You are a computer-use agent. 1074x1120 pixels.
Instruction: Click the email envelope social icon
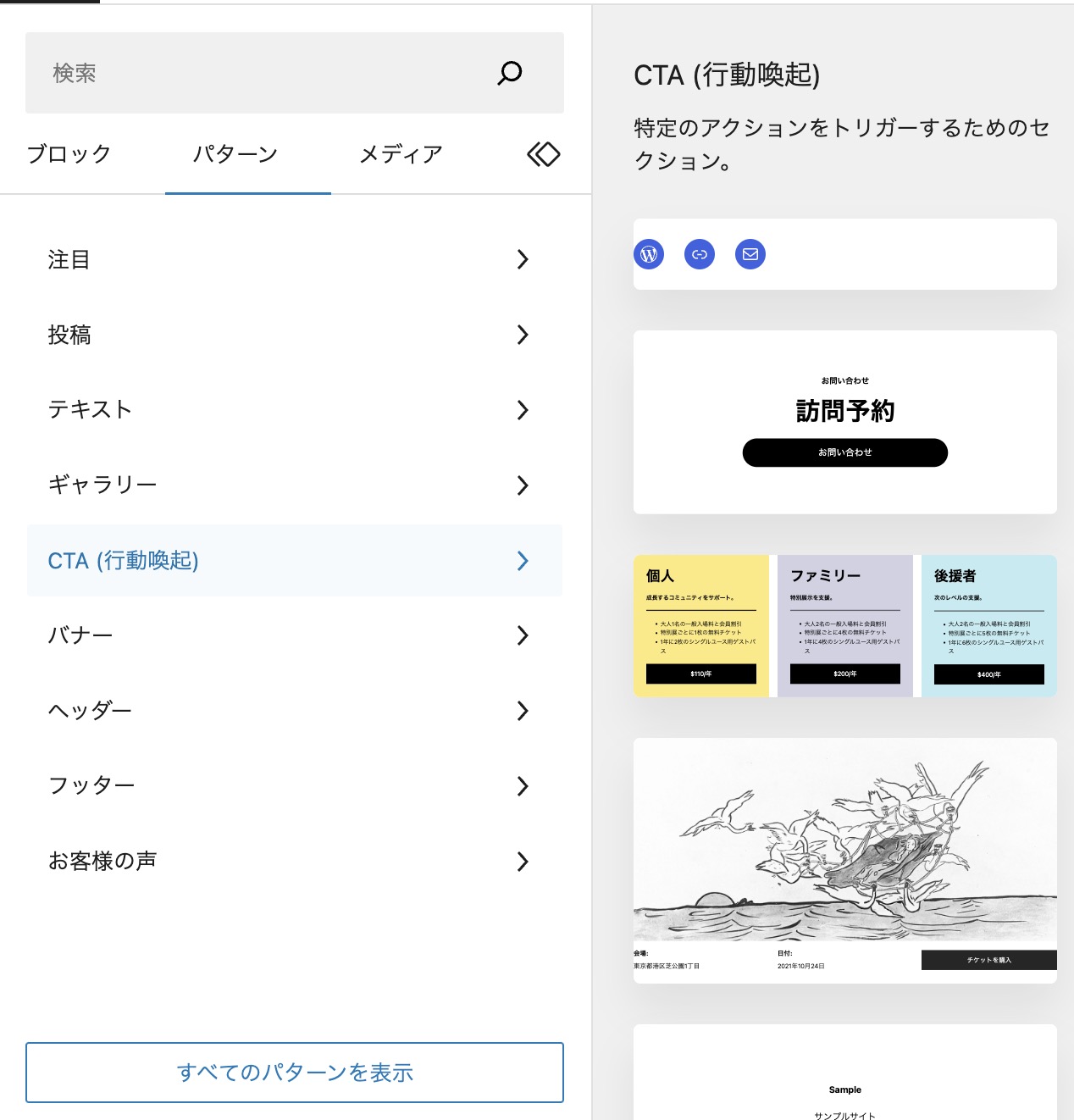pyautogui.click(x=750, y=254)
